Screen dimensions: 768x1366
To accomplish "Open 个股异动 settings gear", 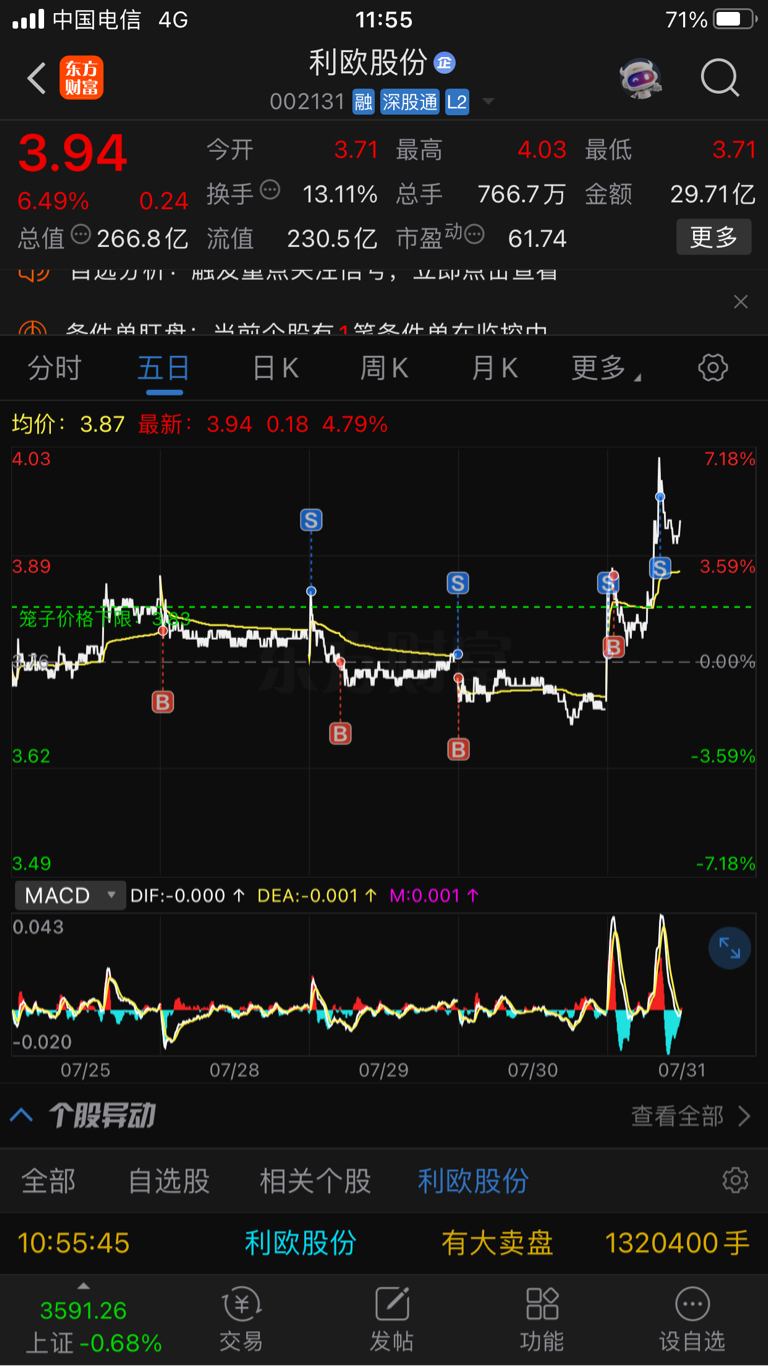I will pos(735,1180).
